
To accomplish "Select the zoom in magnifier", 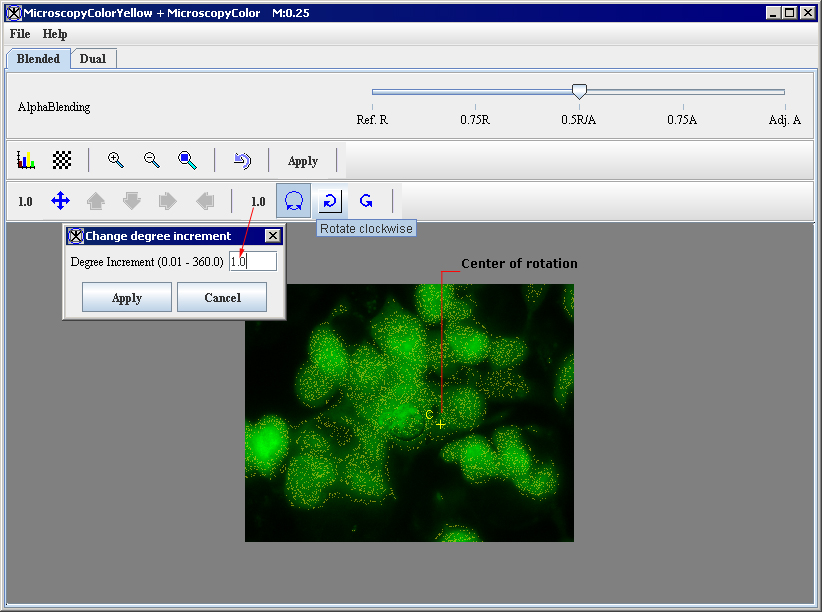I will coord(116,160).
